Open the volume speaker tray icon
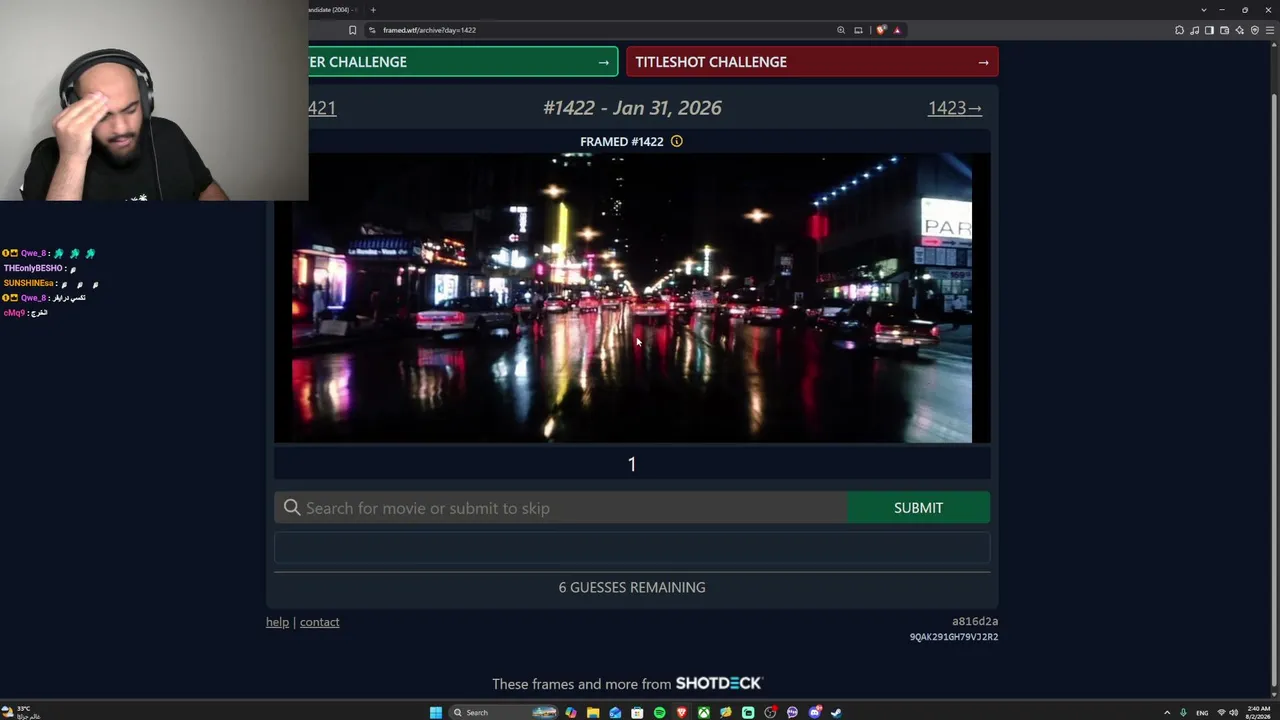The height and width of the screenshot is (720, 1280). click(x=1233, y=712)
